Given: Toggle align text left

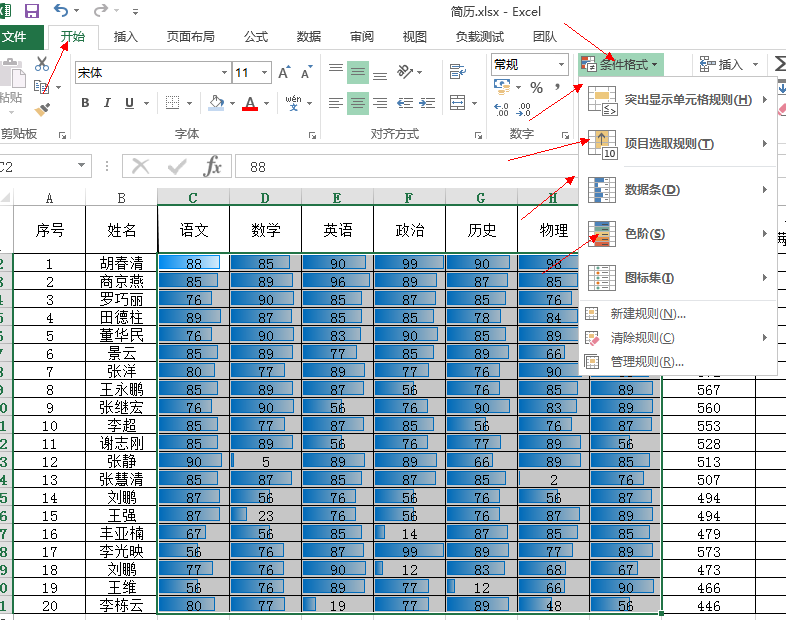Looking at the screenshot, I should 336,103.
